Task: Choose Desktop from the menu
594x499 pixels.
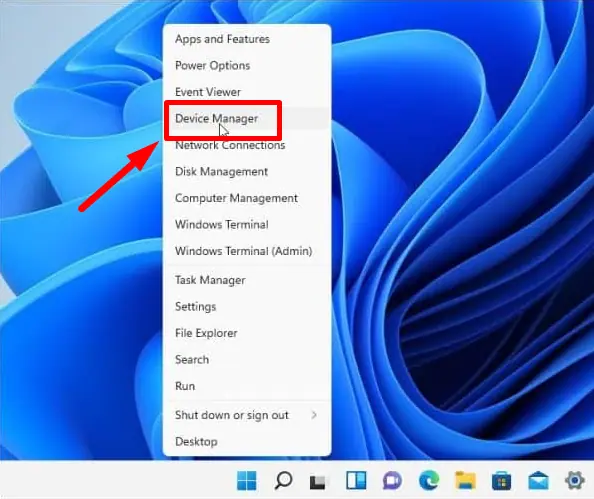Action: (247, 442)
